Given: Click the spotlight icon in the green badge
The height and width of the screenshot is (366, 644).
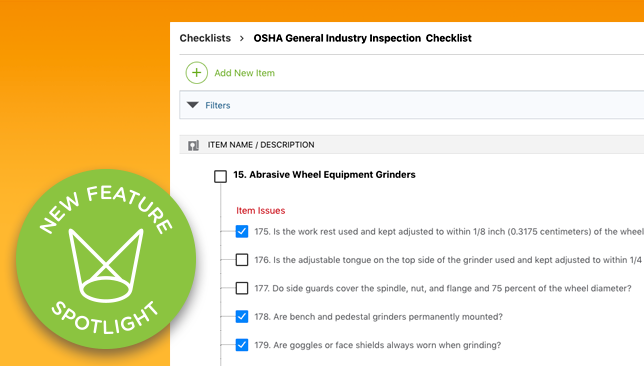Looking at the screenshot, I should coord(106,265).
